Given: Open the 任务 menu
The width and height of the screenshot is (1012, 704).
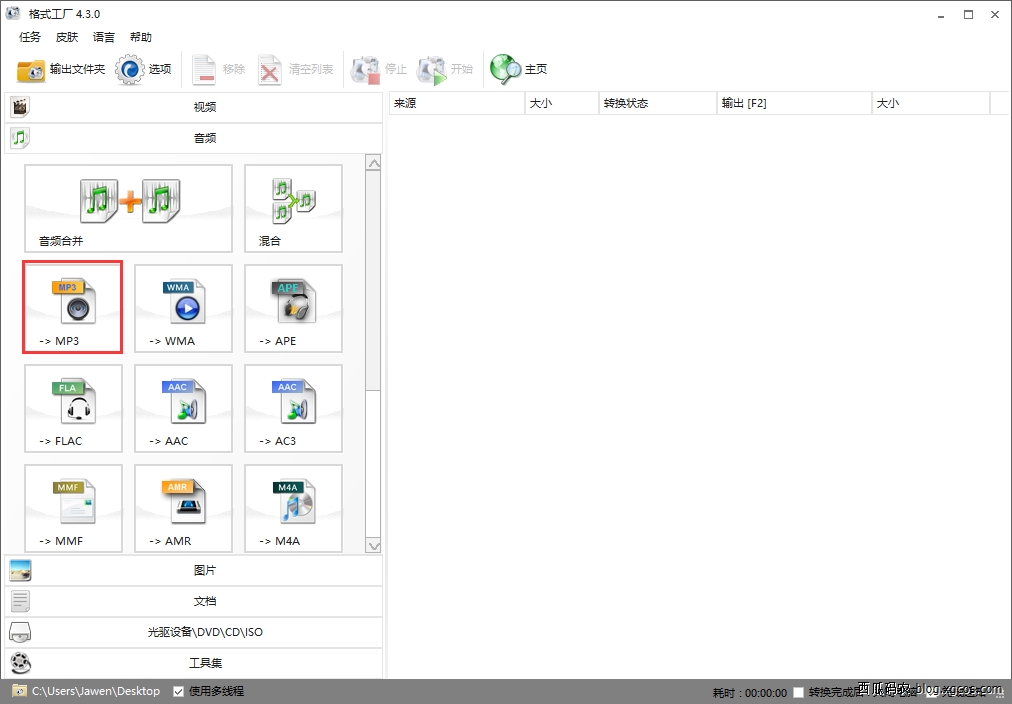Looking at the screenshot, I should [x=30, y=37].
